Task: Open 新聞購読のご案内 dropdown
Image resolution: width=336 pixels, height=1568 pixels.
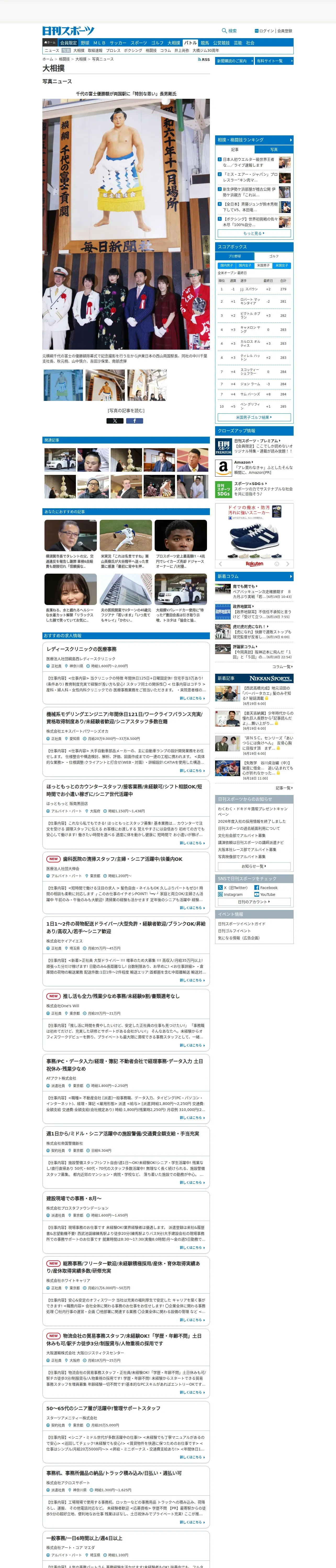Action: (x=234, y=61)
